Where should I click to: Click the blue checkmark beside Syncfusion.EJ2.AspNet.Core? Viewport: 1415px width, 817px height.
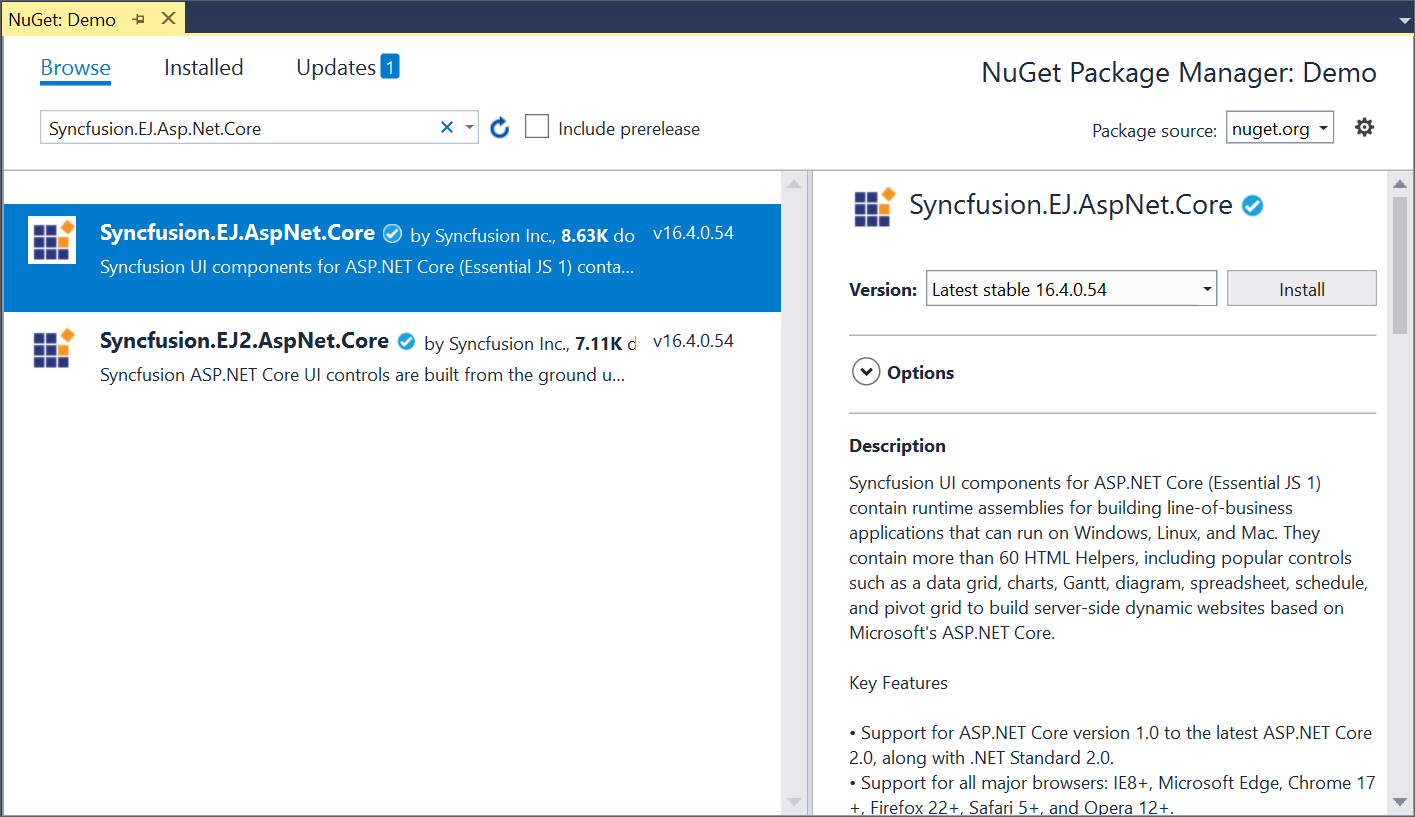[x=406, y=341]
